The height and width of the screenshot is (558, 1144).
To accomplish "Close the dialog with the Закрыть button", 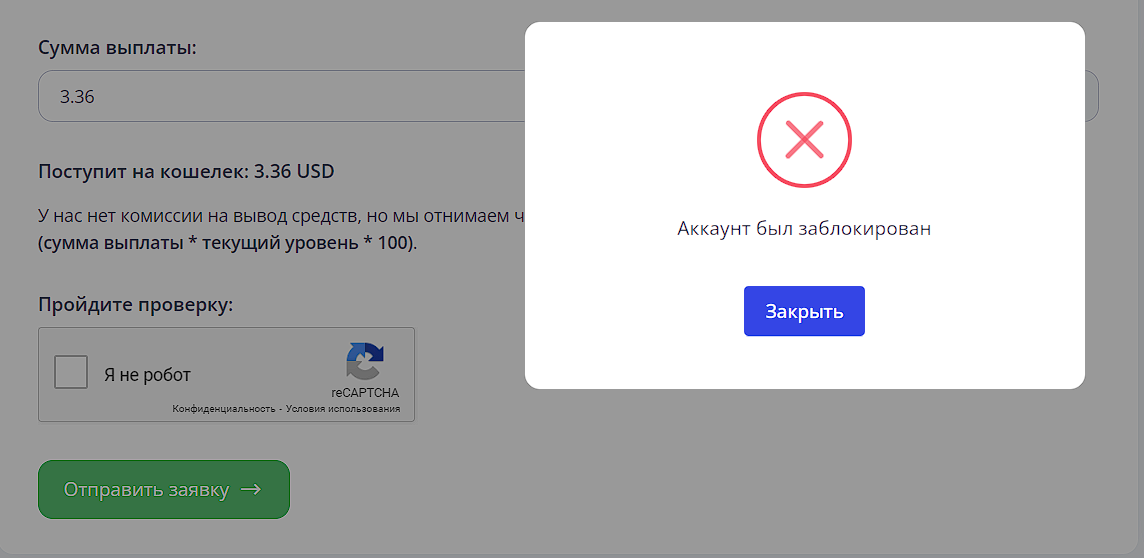I will coord(804,311).
